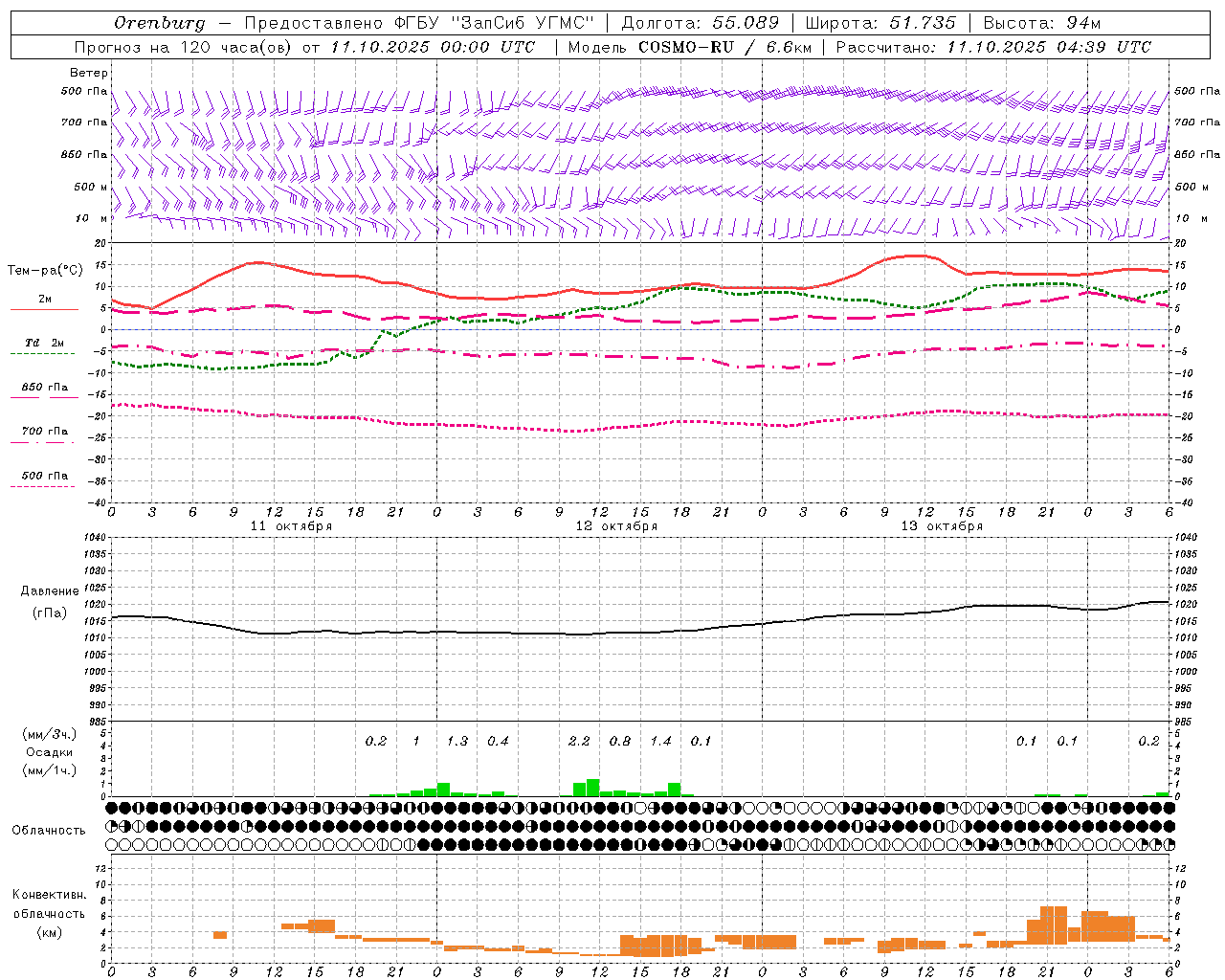Click the latitude value Широта: 51.735
Viewport: 1225px width, 980px height.
880,23
